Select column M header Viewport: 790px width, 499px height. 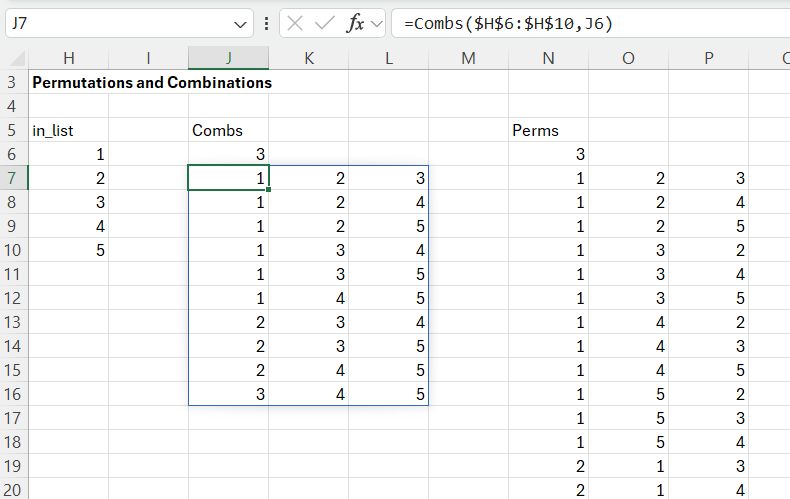[x=468, y=58]
